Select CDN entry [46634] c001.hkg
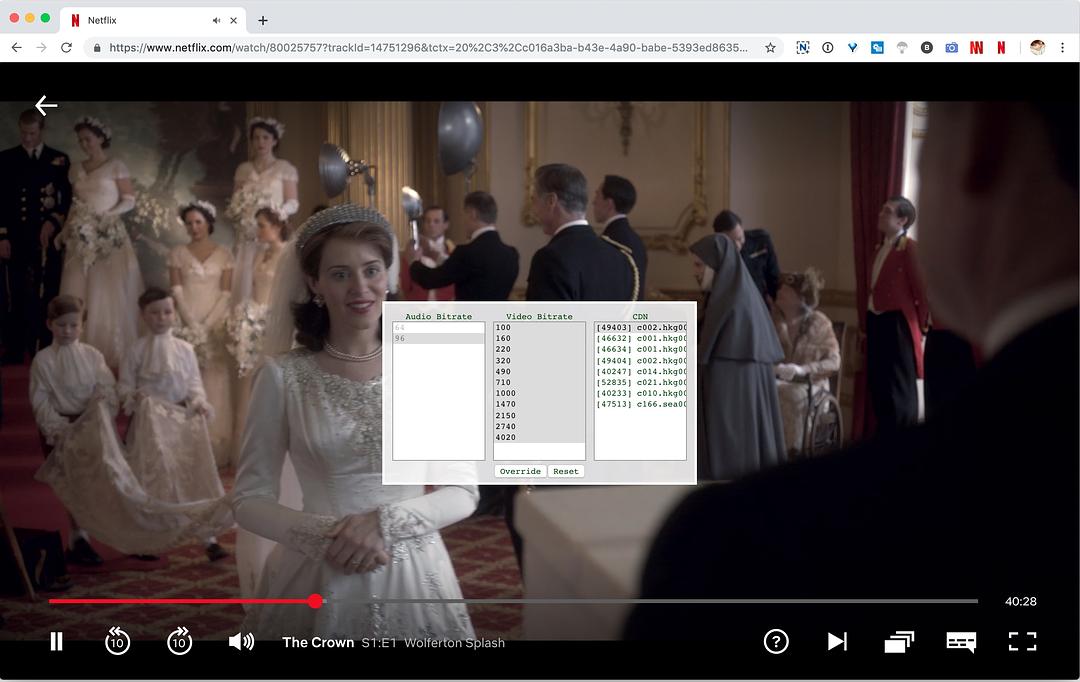 (x=641, y=349)
